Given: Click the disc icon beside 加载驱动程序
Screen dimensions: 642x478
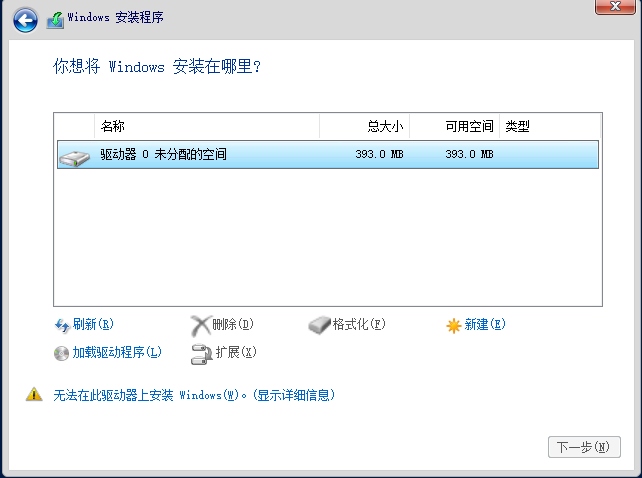Looking at the screenshot, I should point(61,353).
